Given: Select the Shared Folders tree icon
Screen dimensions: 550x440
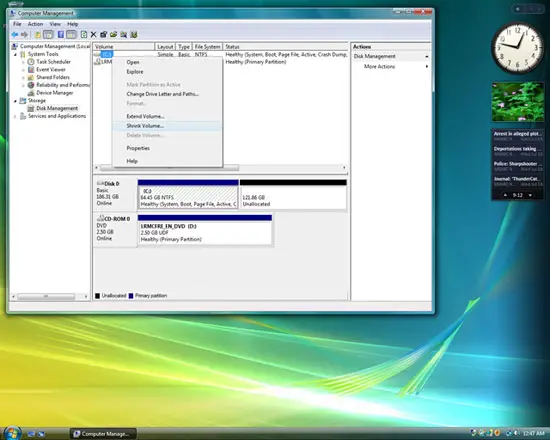Looking at the screenshot, I should pos(31,77).
